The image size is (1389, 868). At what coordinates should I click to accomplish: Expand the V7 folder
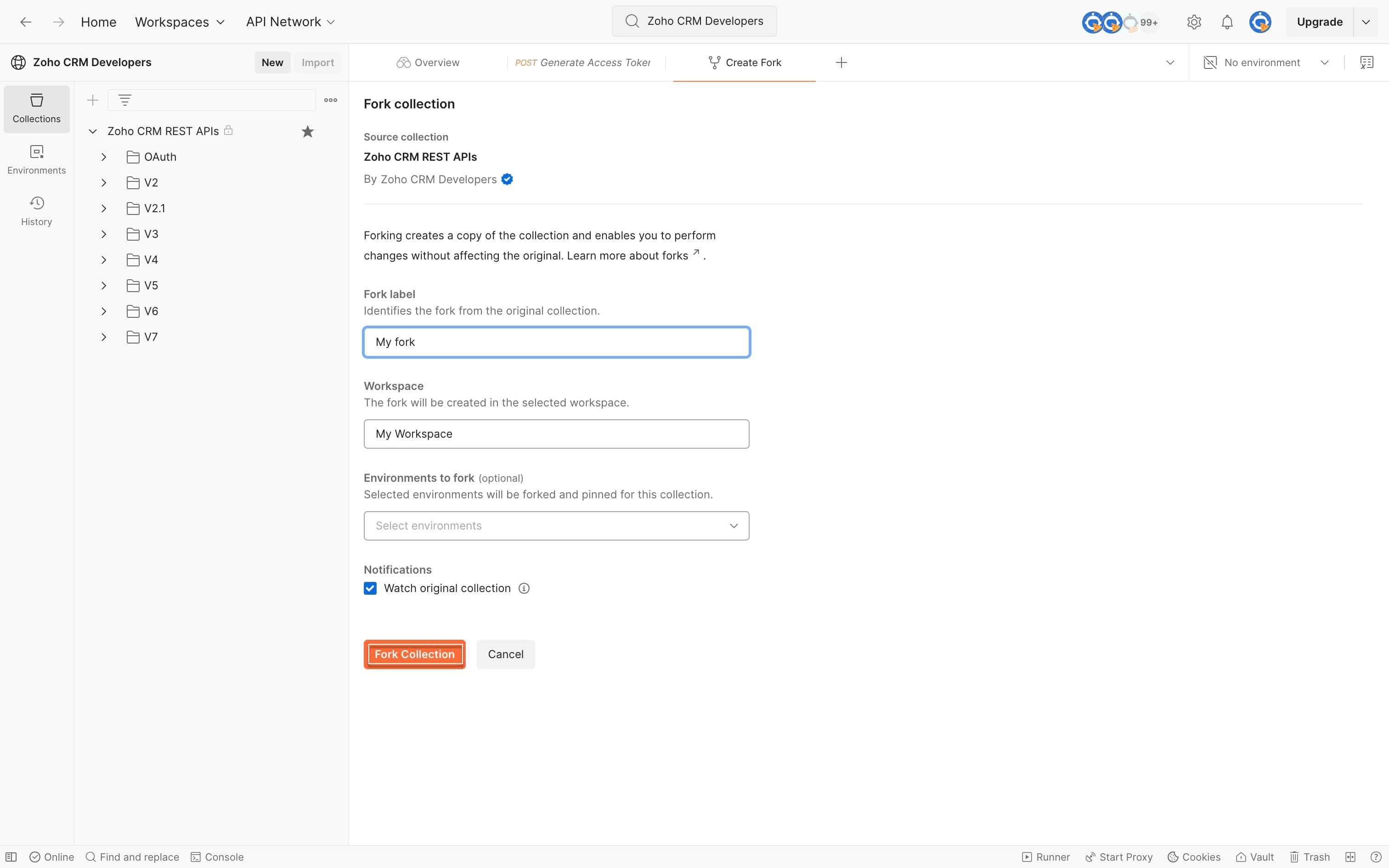[103, 337]
